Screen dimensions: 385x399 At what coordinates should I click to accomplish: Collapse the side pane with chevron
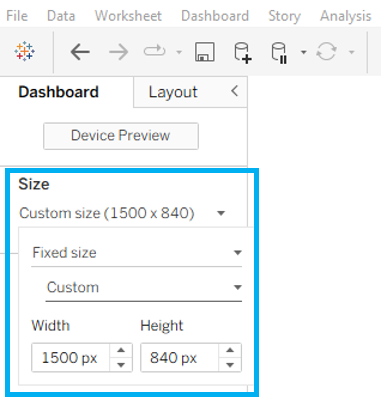tap(235, 91)
